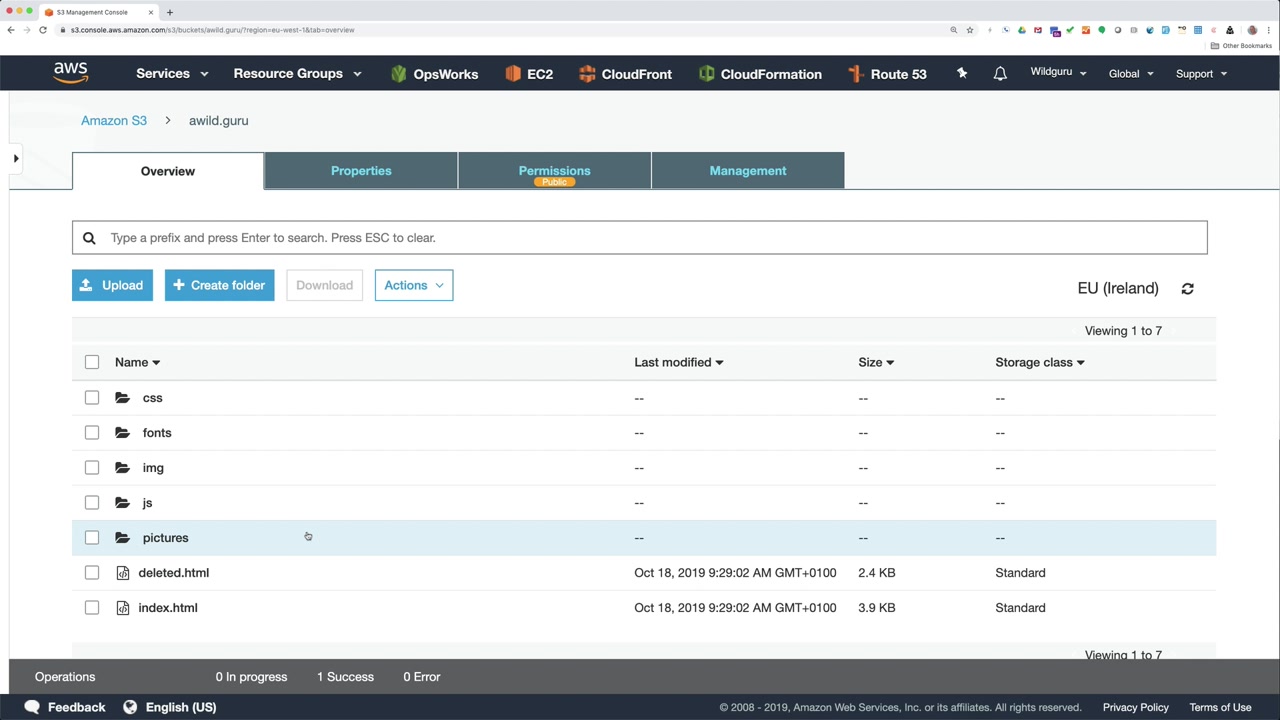Switch to the Overview tab

[x=168, y=171]
